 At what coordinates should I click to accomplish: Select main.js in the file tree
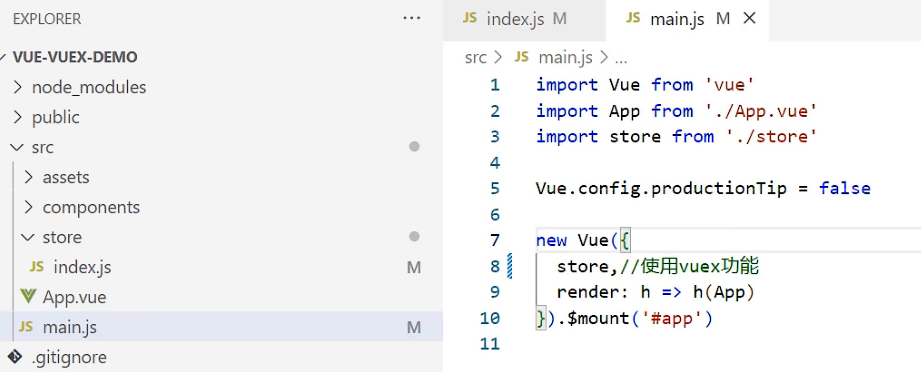(x=221, y=327)
